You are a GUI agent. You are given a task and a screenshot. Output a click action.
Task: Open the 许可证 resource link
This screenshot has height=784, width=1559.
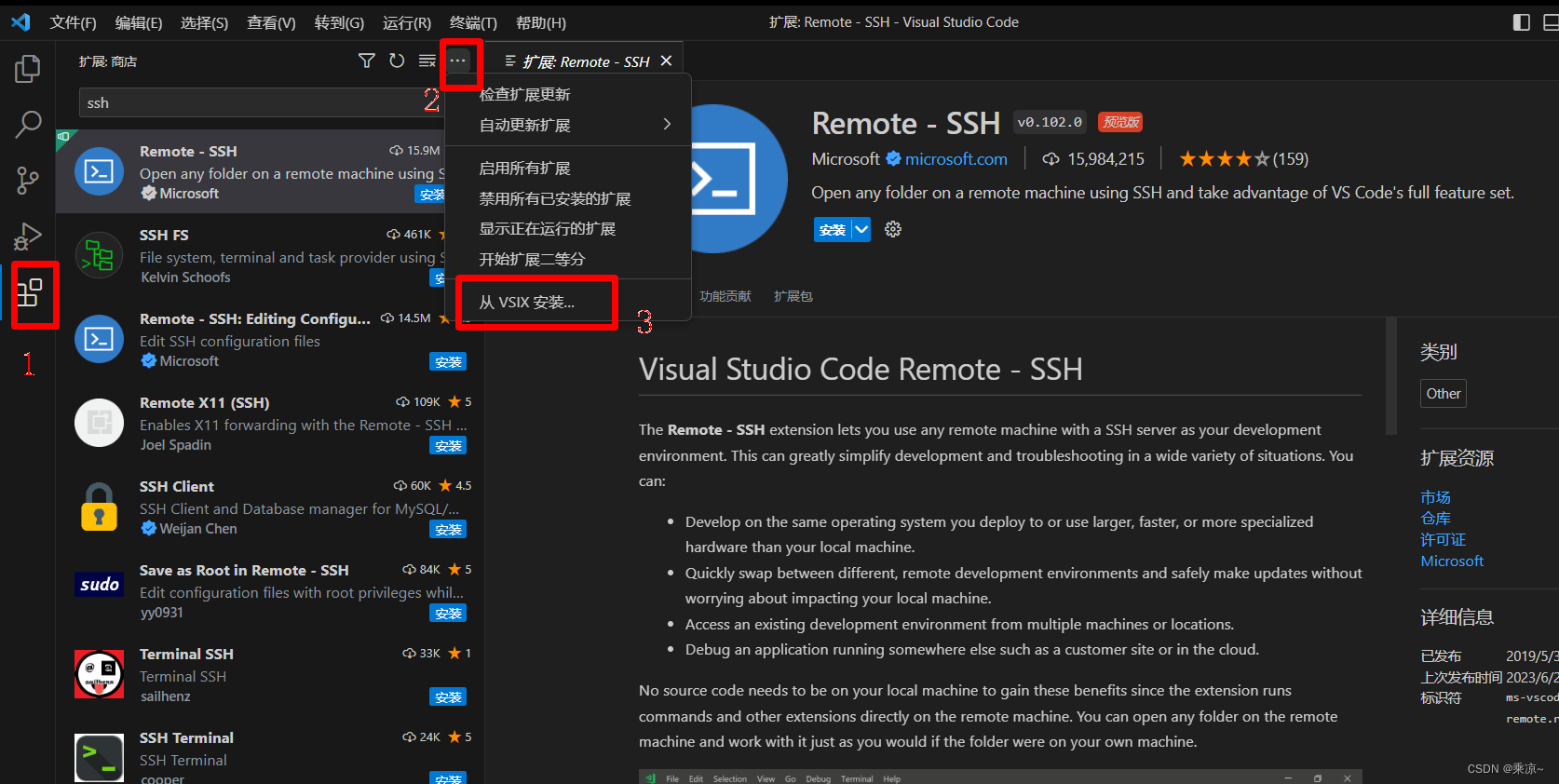(x=1443, y=540)
